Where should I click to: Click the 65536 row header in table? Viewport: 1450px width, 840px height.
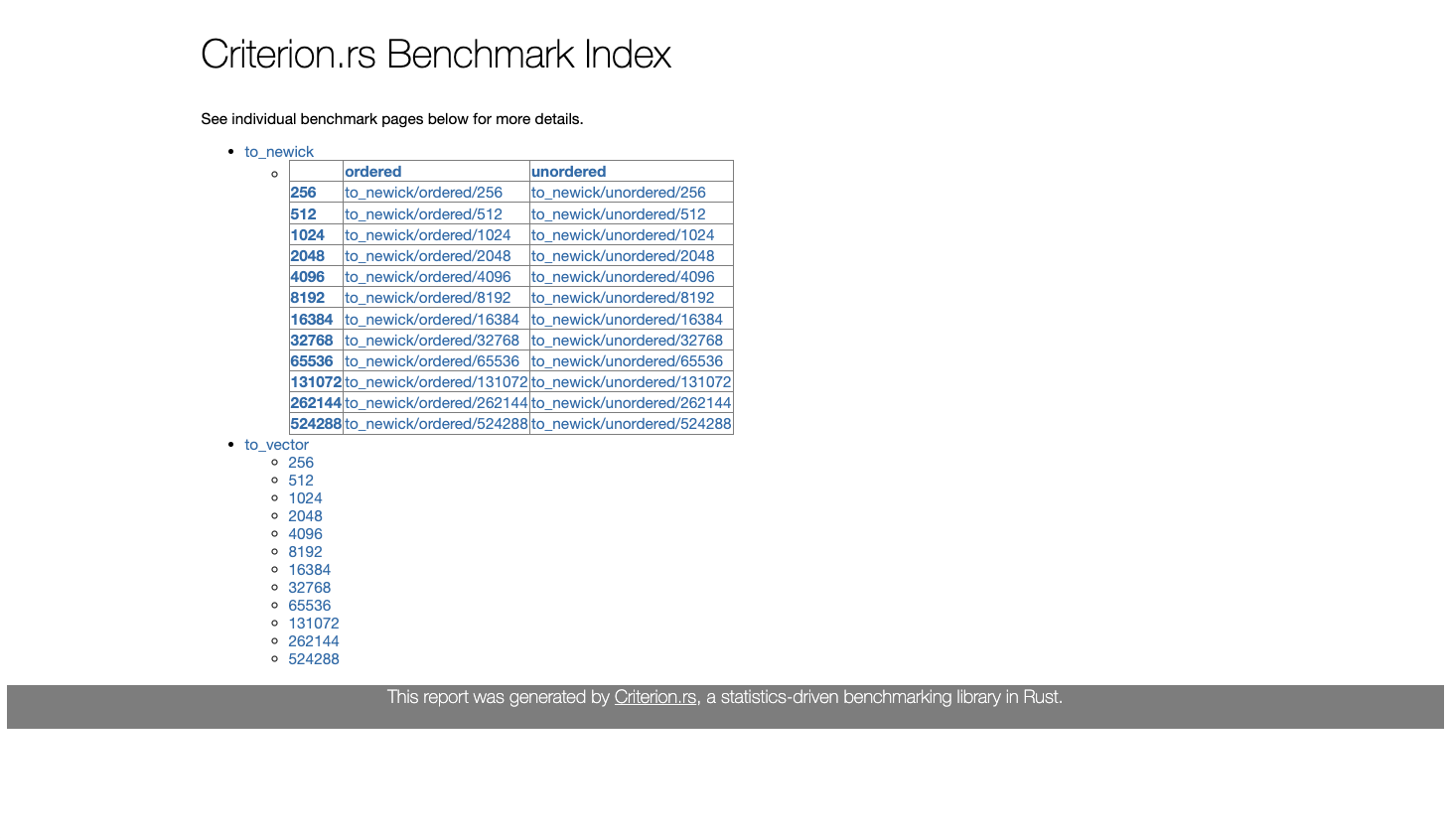pos(312,361)
